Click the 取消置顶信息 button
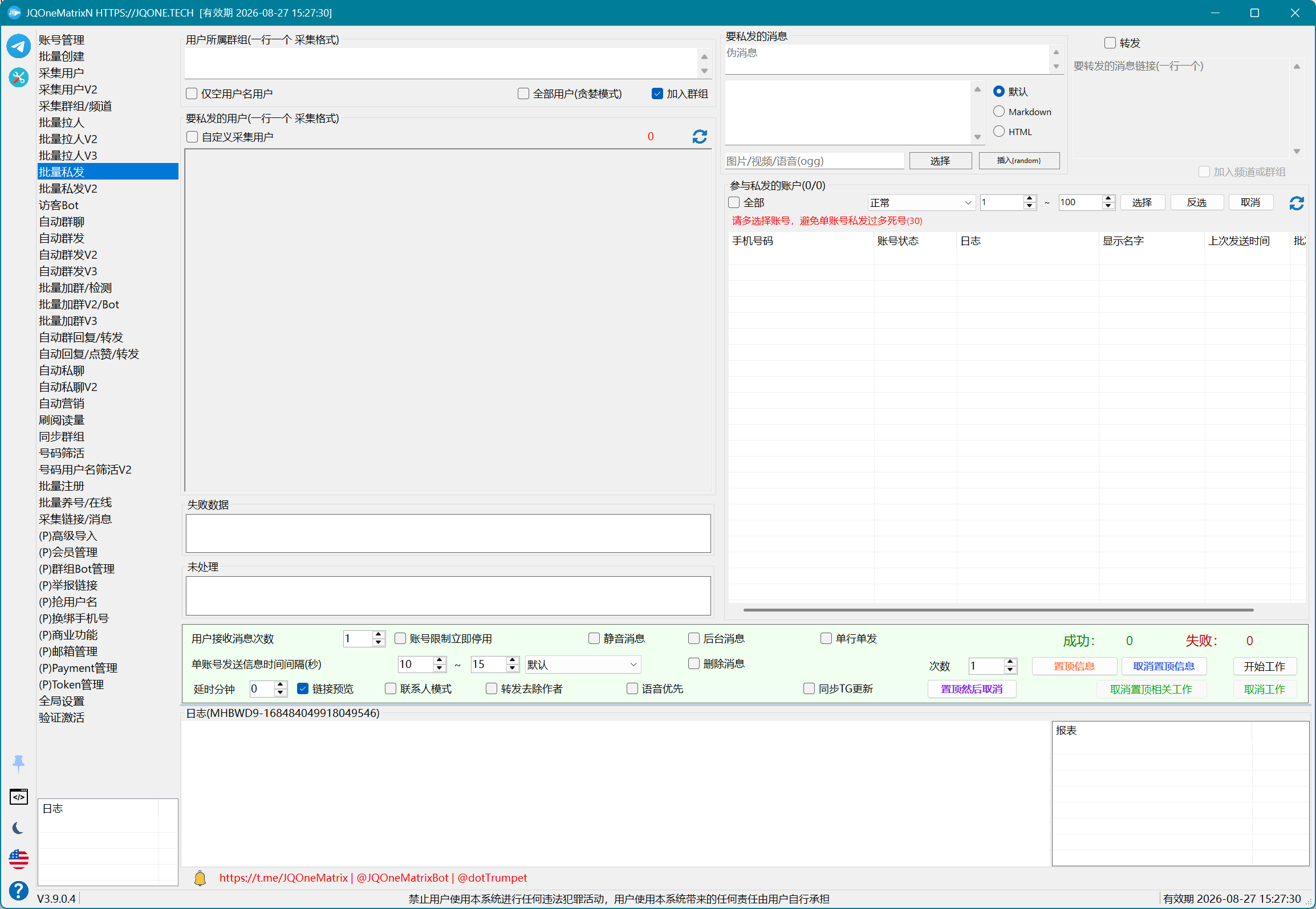This screenshot has height=909, width=1316. [x=1164, y=666]
